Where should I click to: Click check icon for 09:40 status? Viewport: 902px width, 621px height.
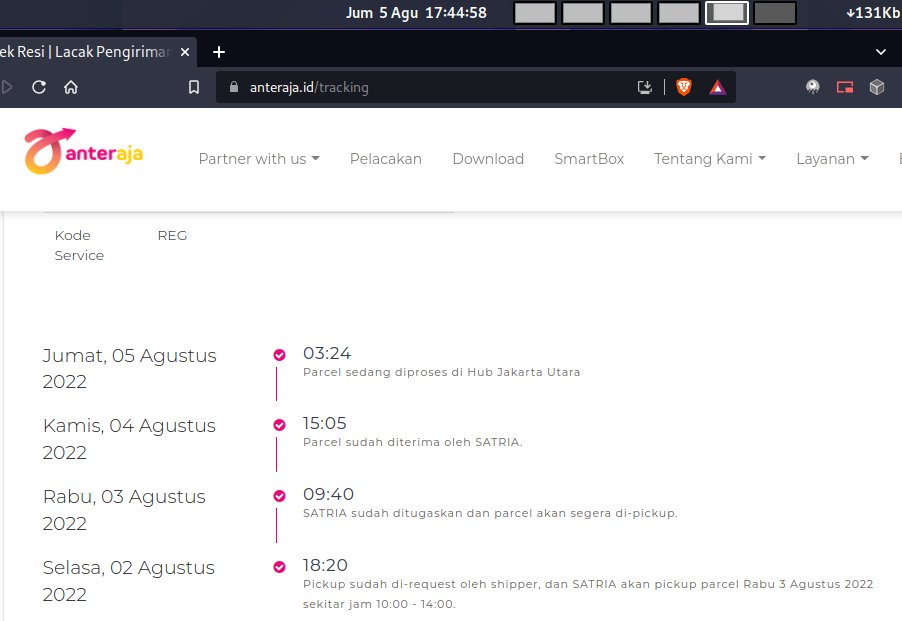[279, 496]
